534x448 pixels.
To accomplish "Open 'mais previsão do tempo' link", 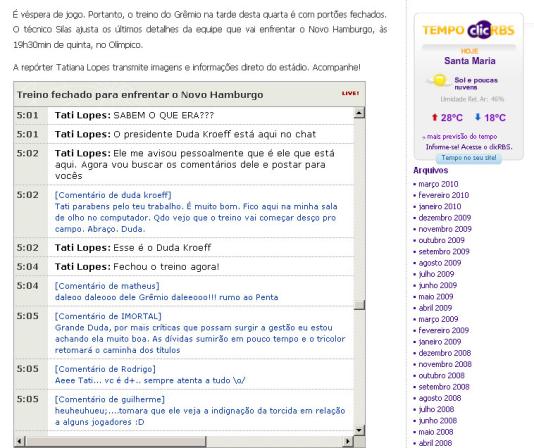I will [462, 136].
